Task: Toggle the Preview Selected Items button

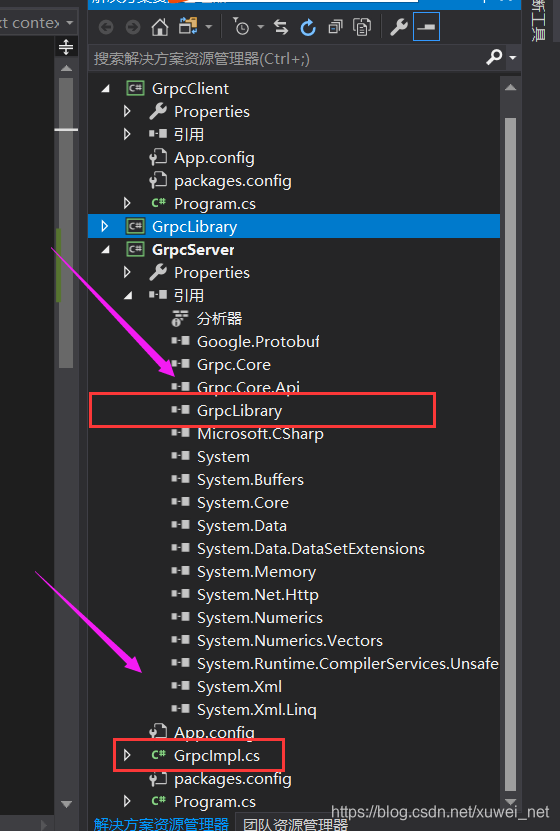Action: 426,26
